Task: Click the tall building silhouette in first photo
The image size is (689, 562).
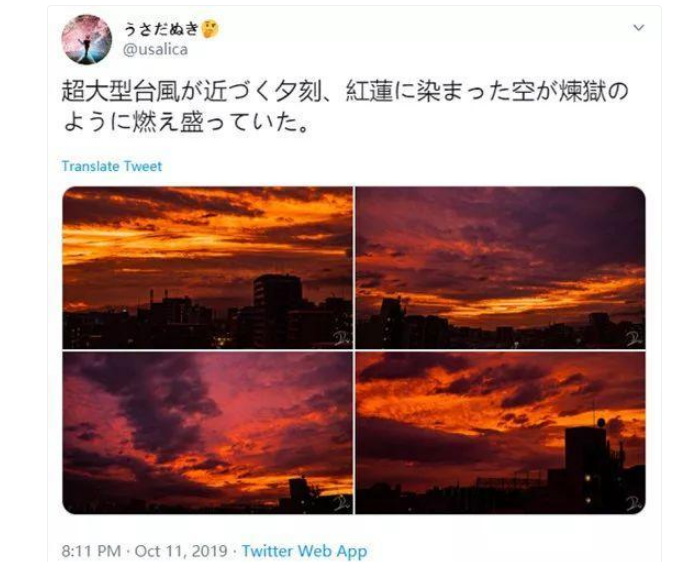Action: point(277,310)
